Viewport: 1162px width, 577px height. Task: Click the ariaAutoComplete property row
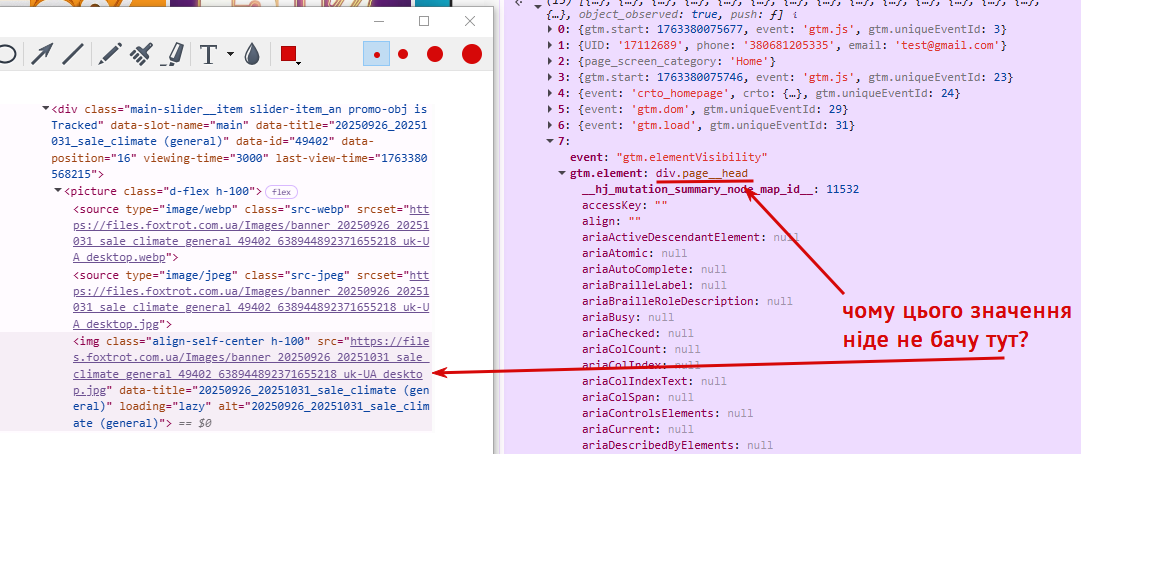pyautogui.click(x=654, y=269)
